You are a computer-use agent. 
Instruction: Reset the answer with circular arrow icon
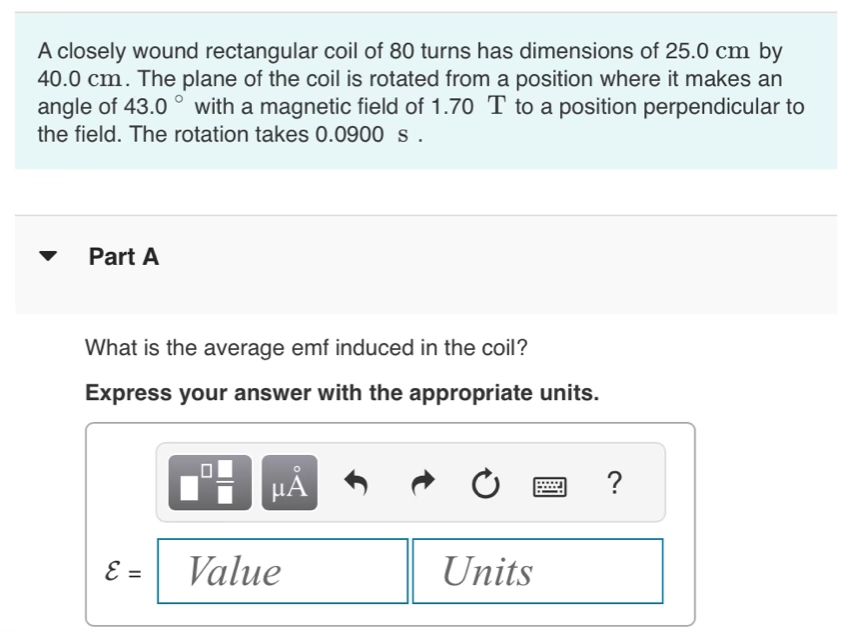pos(485,483)
